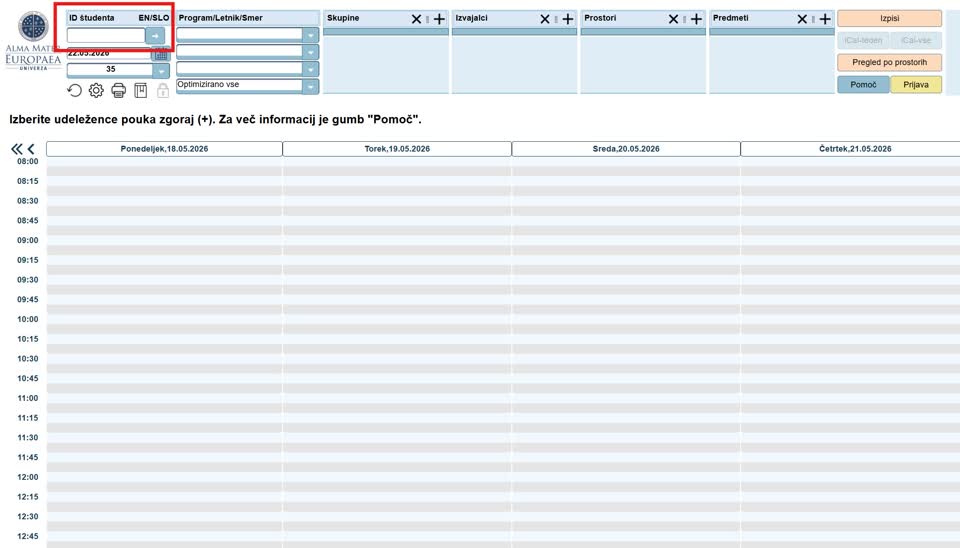Open settings via the gear icon
The height and width of the screenshot is (548, 960).
pyautogui.click(x=96, y=91)
